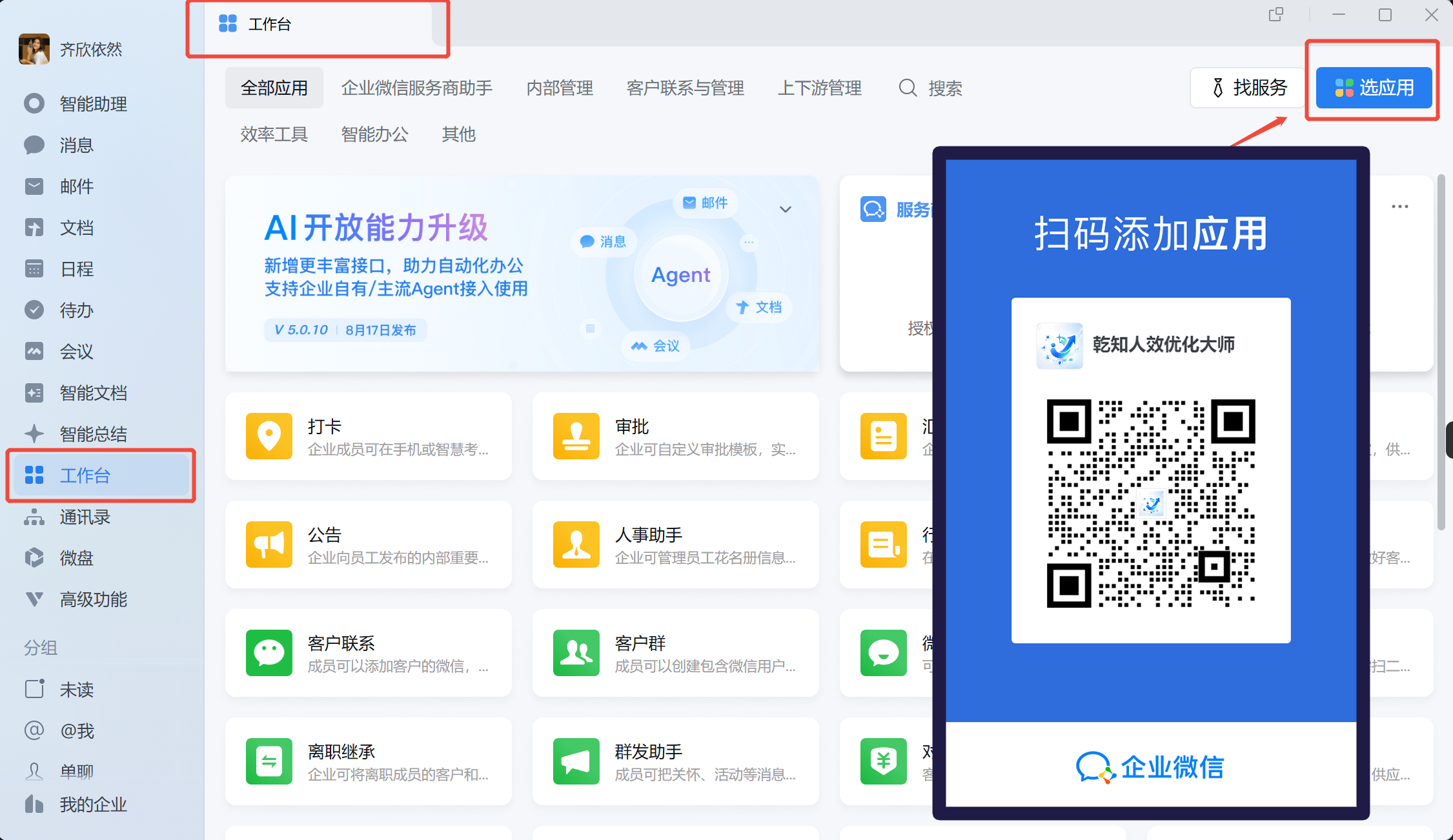Open the 群发助手 app
1453x840 pixels.
[x=675, y=761]
